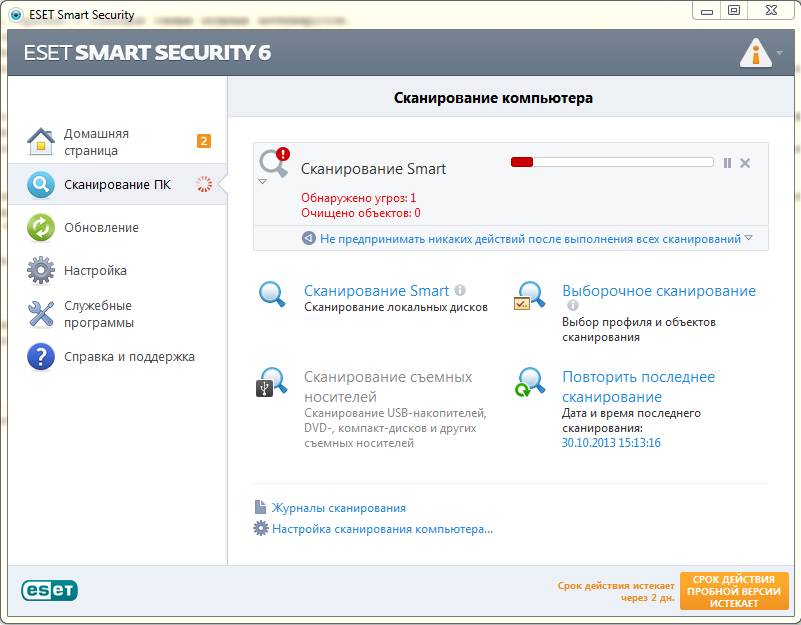Screen dimensions: 801x625
Task: Click the text Очищено объектов: 0
Action: click(x=361, y=213)
